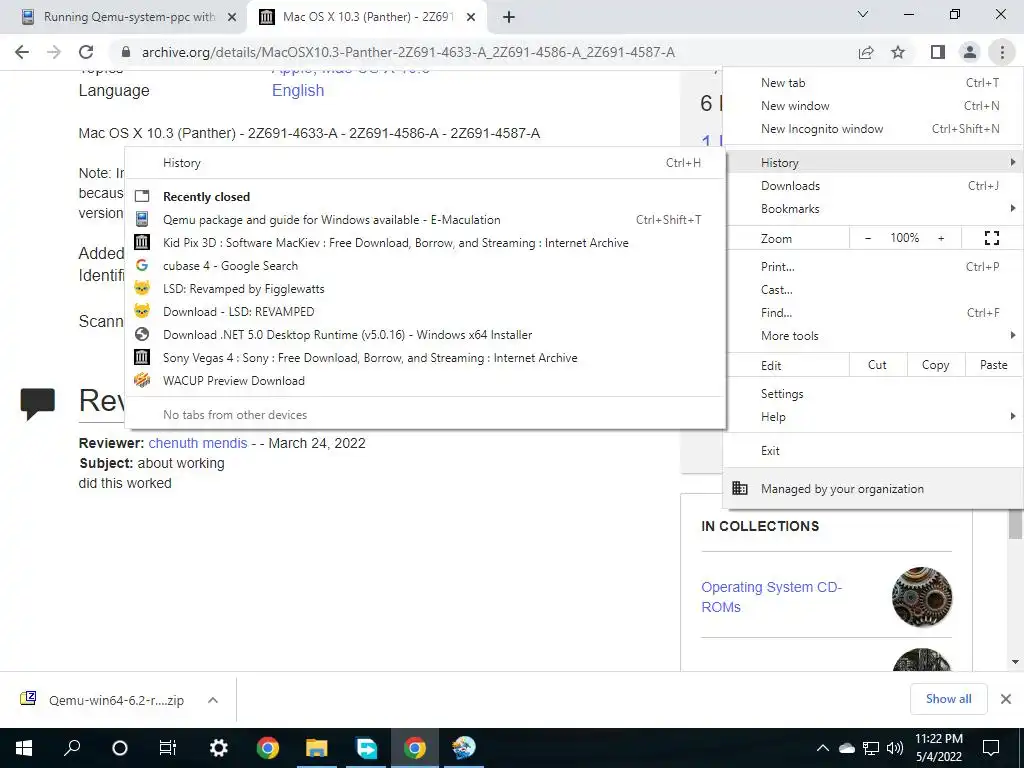This screenshot has width=1024, height=768.
Task: Open reviewer chenuth mendis profile link
Action: (198, 443)
